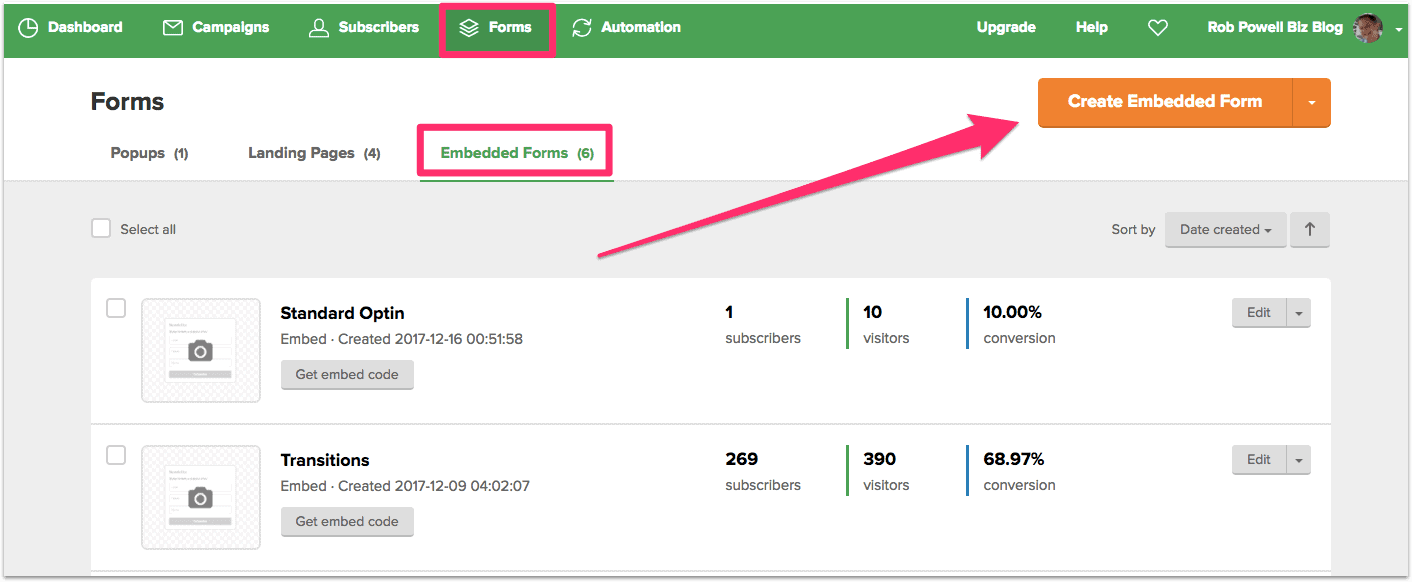Open the Standard Optin form thumbnail
This screenshot has height=582, width=1412.
click(201, 350)
